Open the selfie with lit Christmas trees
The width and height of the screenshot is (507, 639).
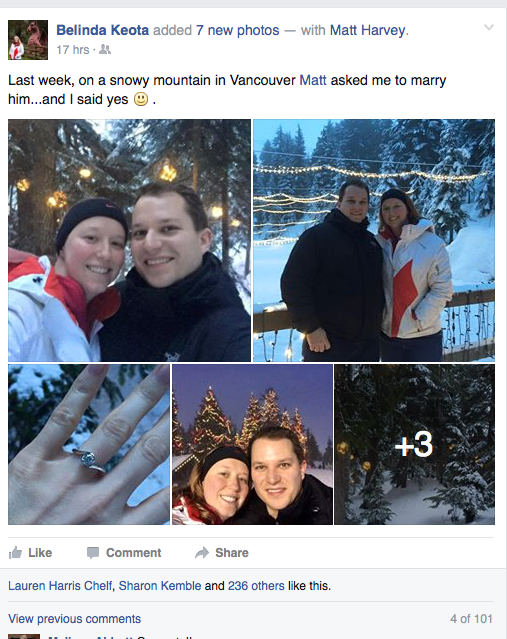(252, 444)
